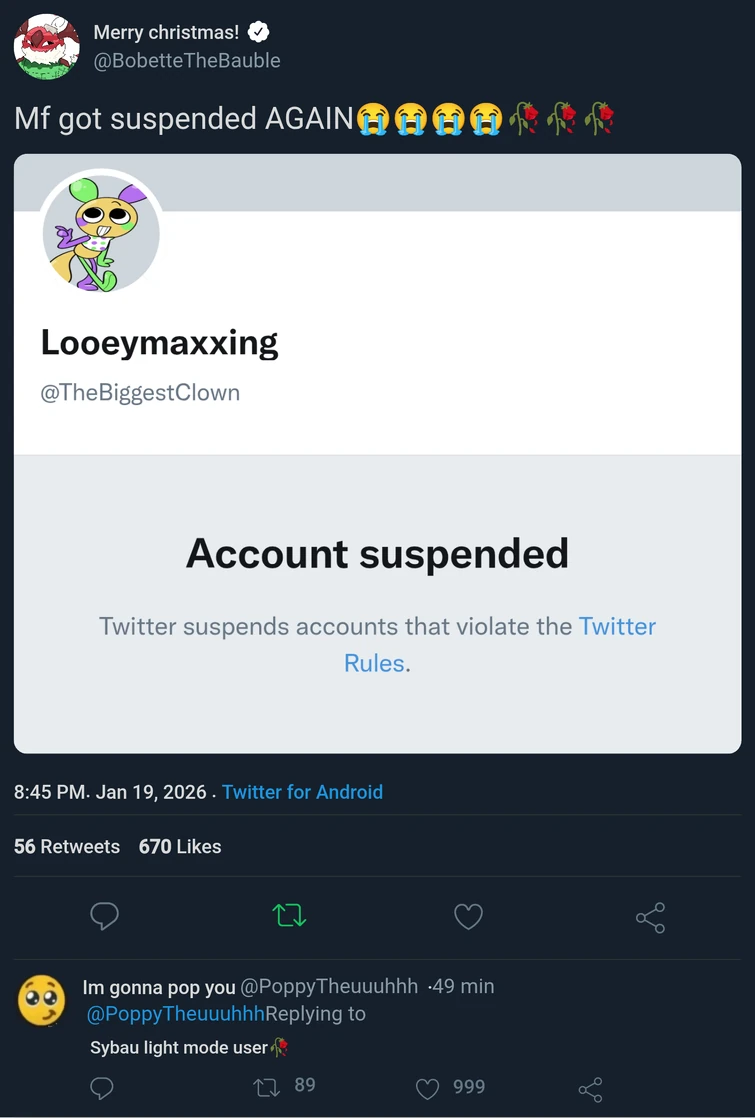
Task: Open the reply author's emoji avatar
Action: coord(42,1000)
